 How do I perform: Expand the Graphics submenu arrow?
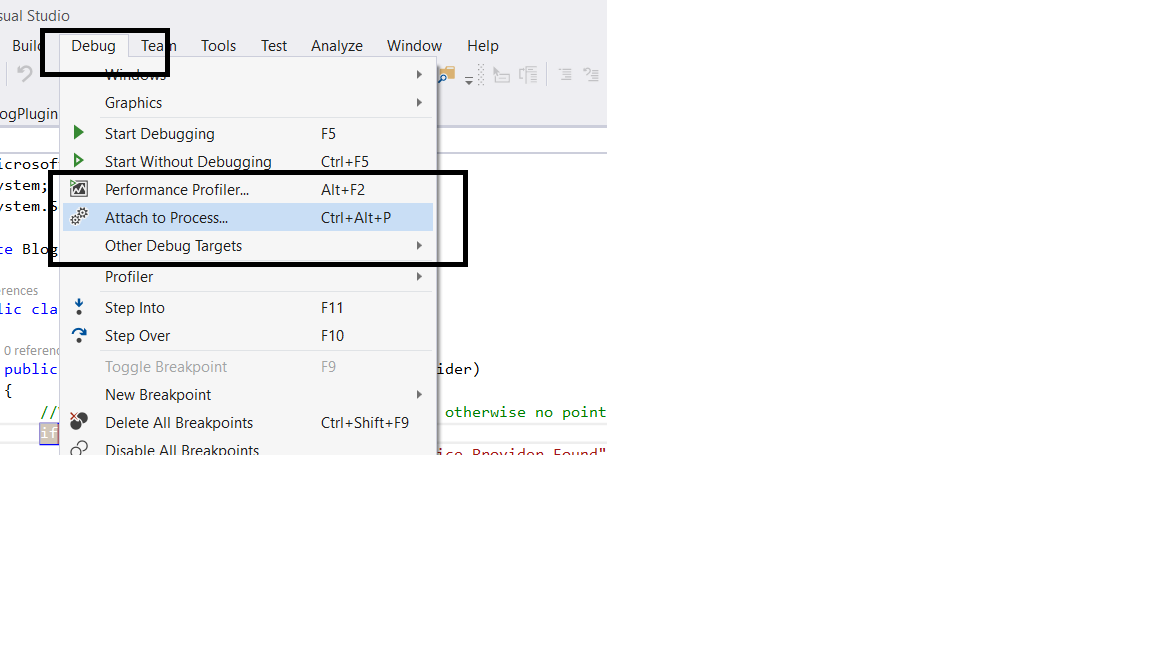419,103
